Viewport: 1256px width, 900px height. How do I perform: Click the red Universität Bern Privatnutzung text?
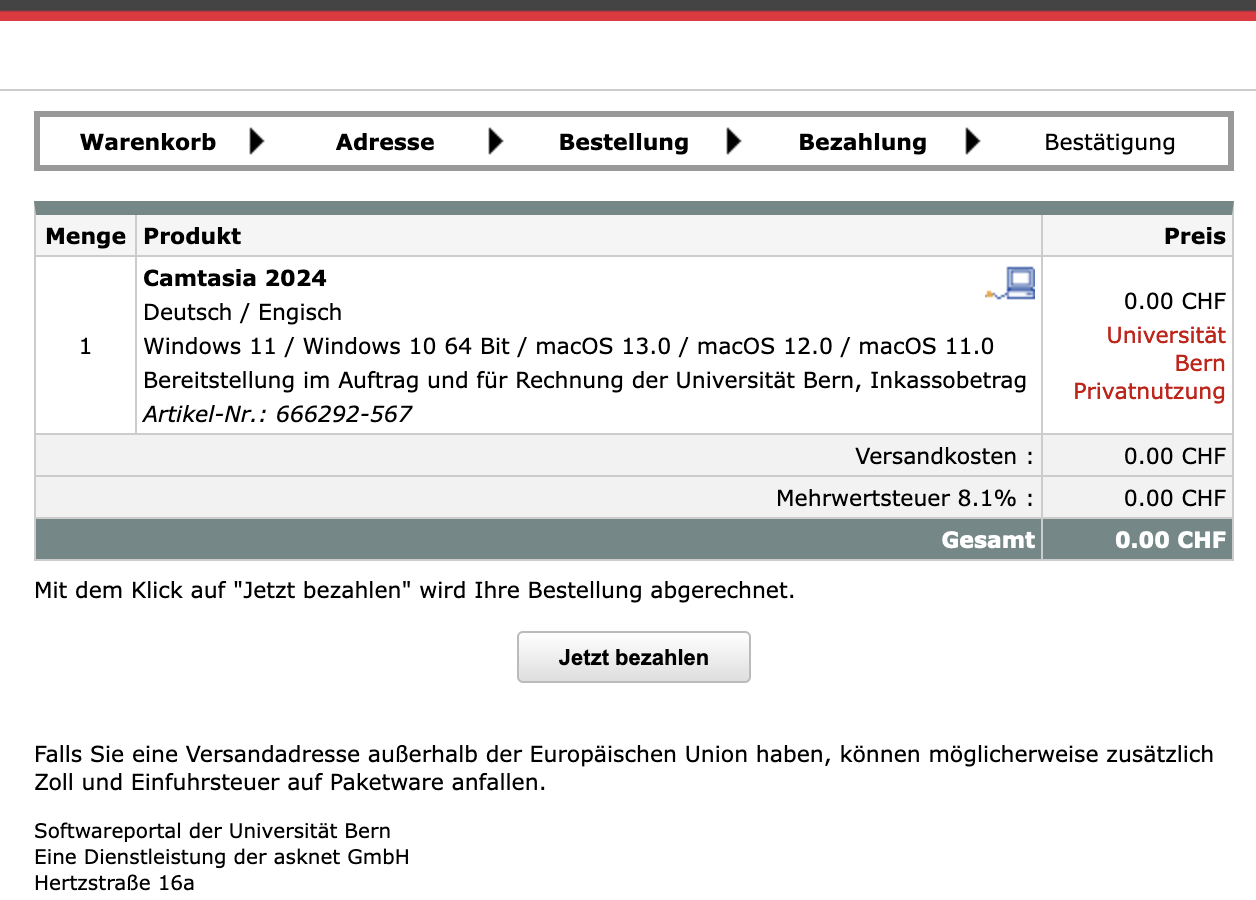click(1150, 363)
